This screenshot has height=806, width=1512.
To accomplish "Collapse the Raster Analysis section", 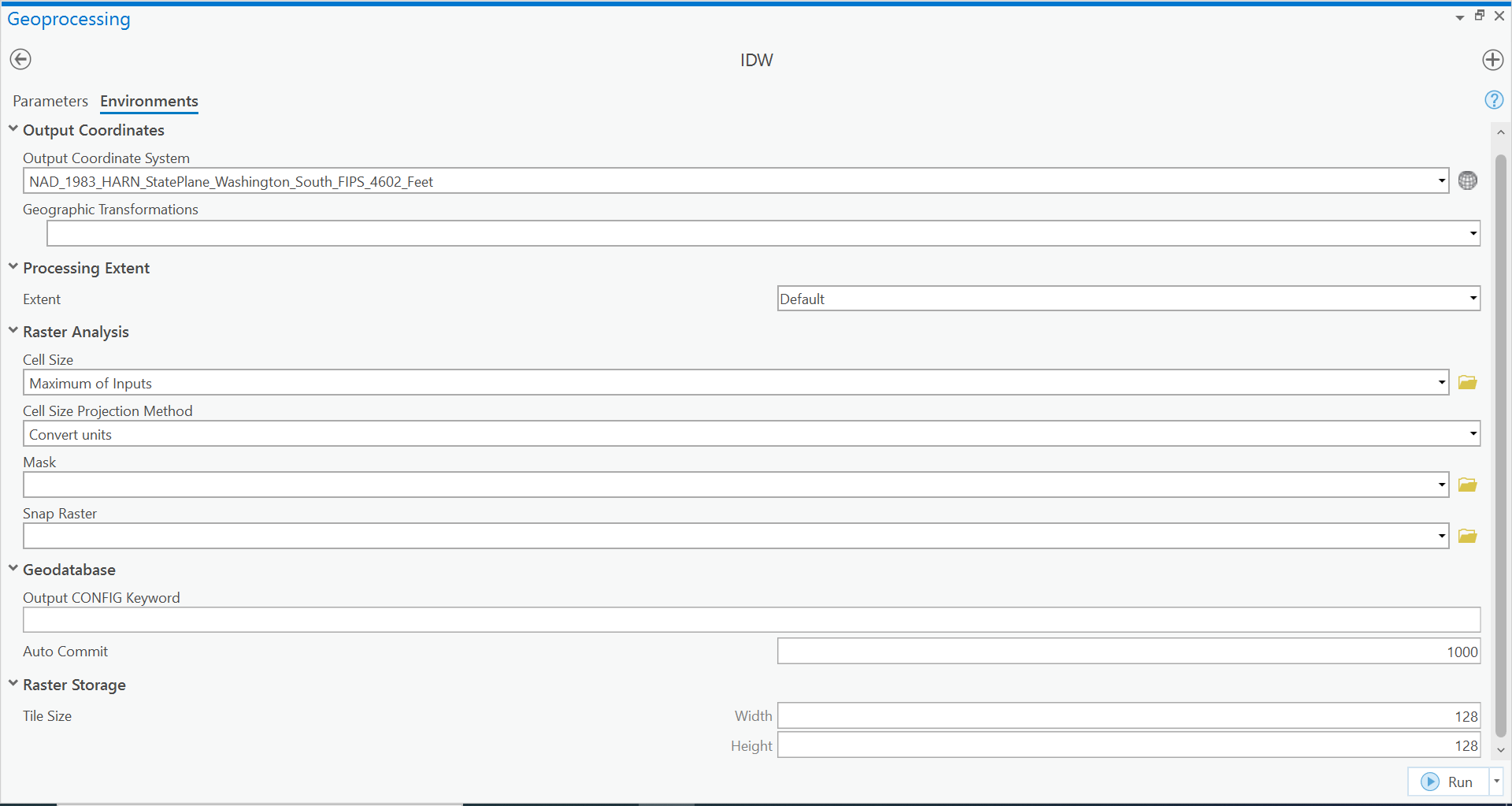I will 13,331.
